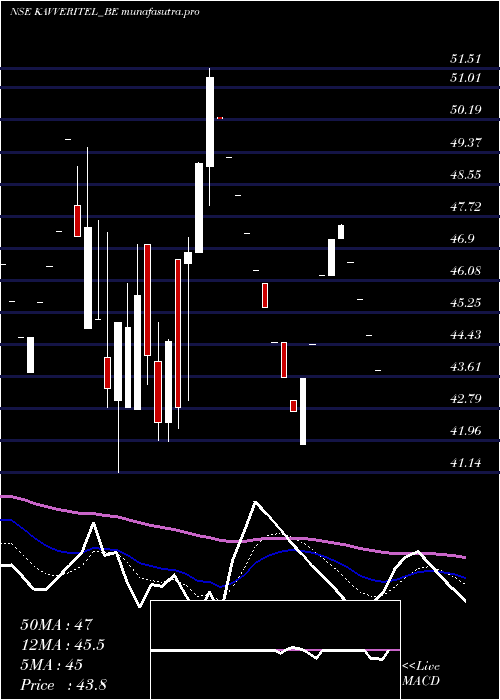500x700 pixels.
Task: Click the long red candlestick spanning 42.79 to 46.9
Action: pos(178,333)
